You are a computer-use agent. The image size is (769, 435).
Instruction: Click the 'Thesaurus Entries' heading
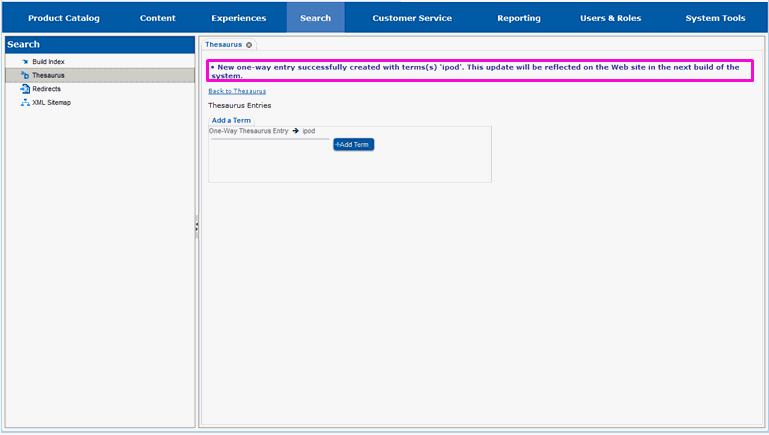(x=239, y=105)
